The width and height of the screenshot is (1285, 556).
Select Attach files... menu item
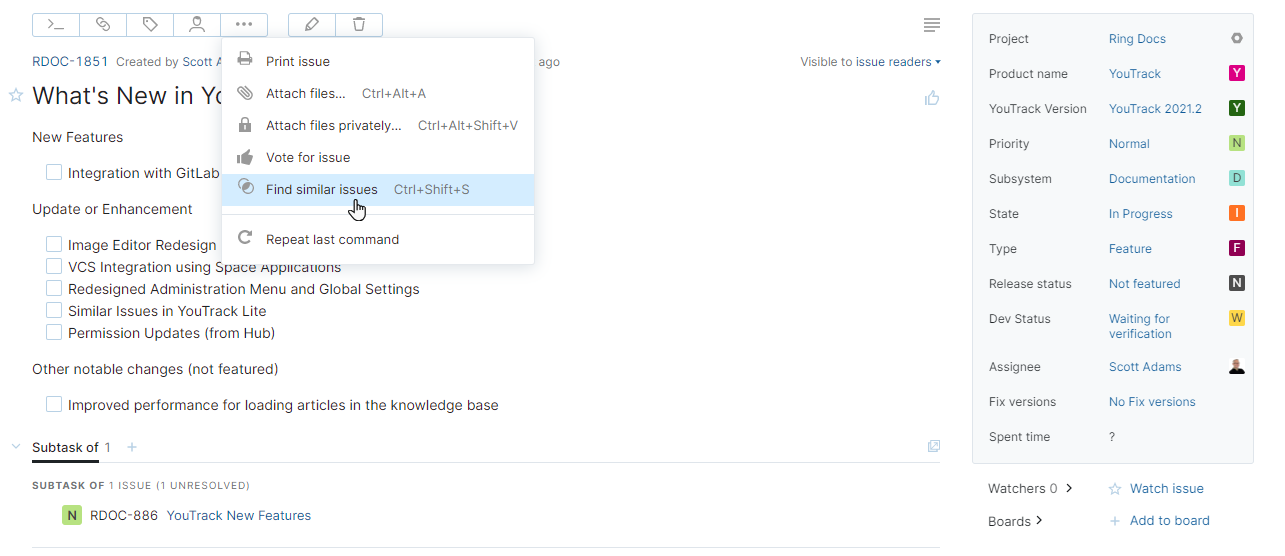click(x=378, y=93)
